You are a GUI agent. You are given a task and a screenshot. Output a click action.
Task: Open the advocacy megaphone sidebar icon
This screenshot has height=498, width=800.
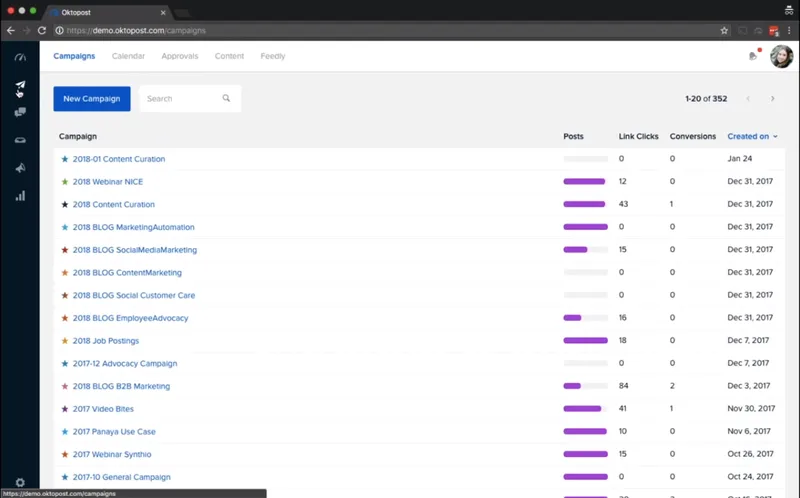point(20,168)
